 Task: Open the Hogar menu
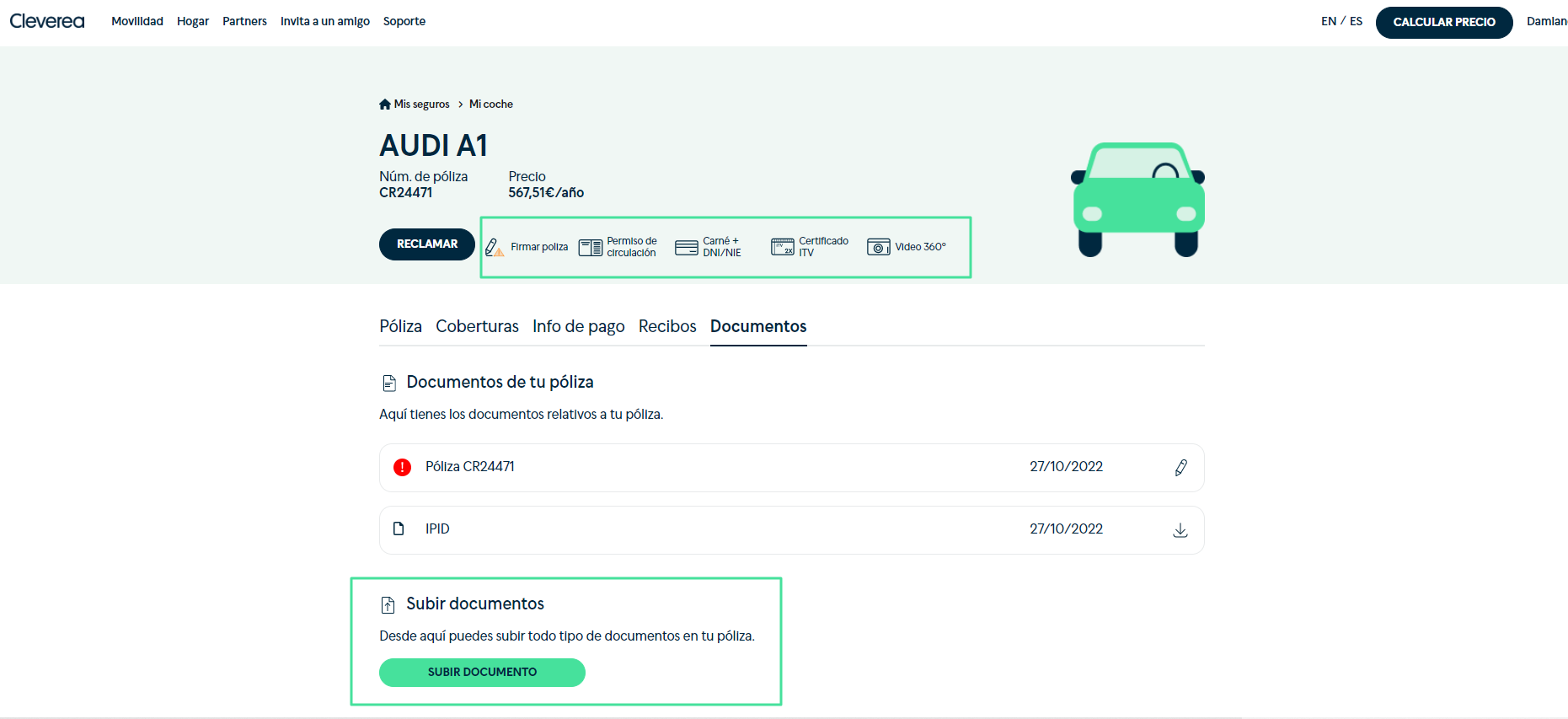pos(193,21)
